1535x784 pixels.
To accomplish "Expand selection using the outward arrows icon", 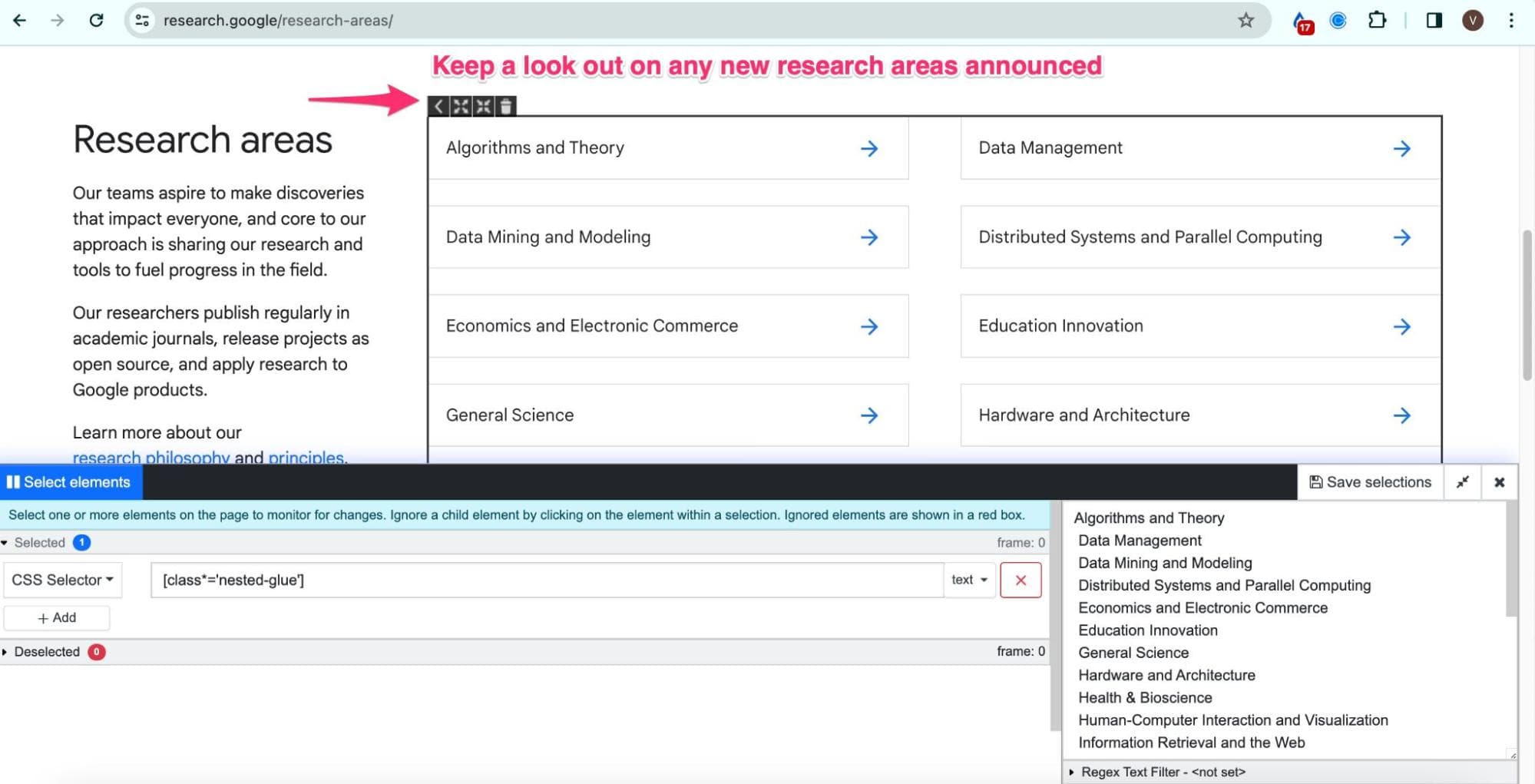I will click(x=460, y=106).
